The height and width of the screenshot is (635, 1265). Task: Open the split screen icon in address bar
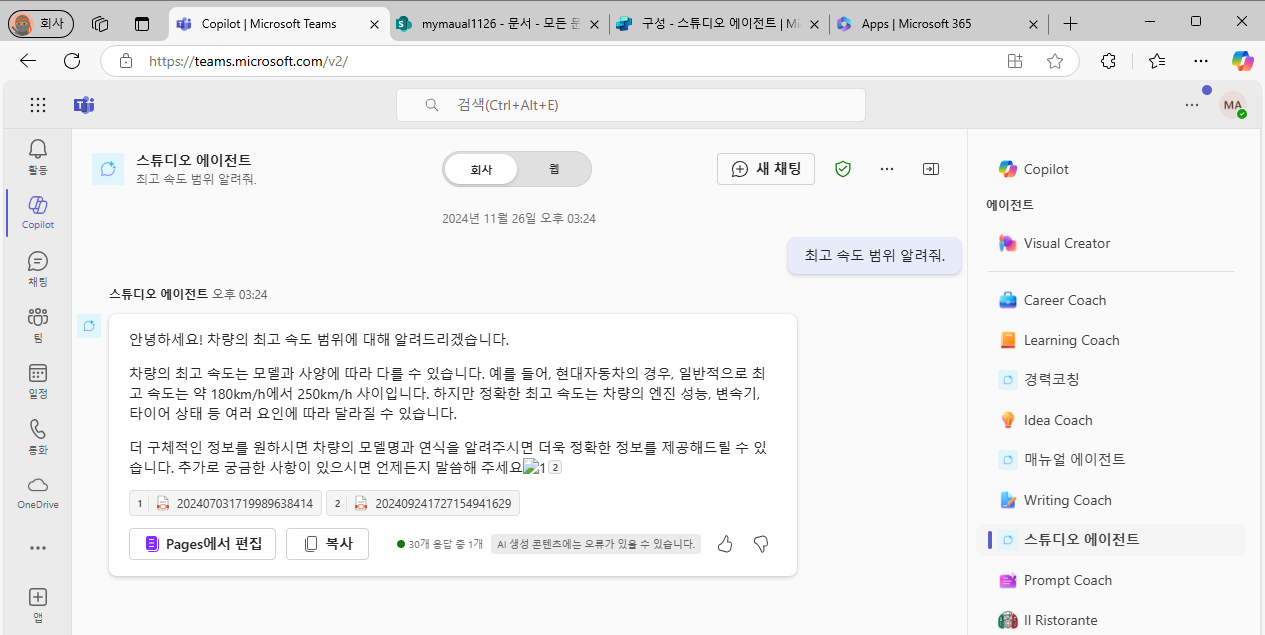1015,61
